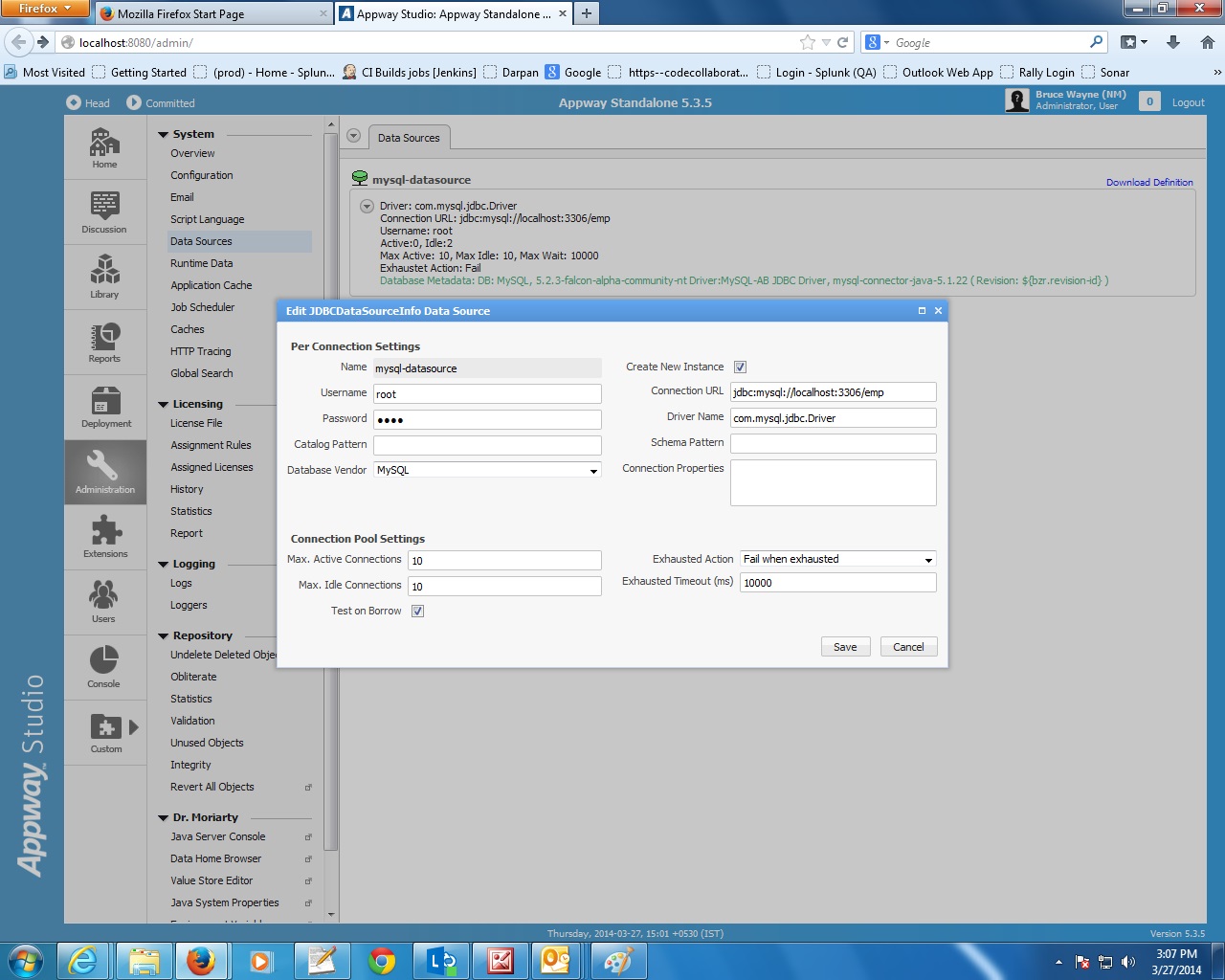Screen dimensions: 1225x980
Task: Open the Console module icon
Action: [x=103, y=660]
